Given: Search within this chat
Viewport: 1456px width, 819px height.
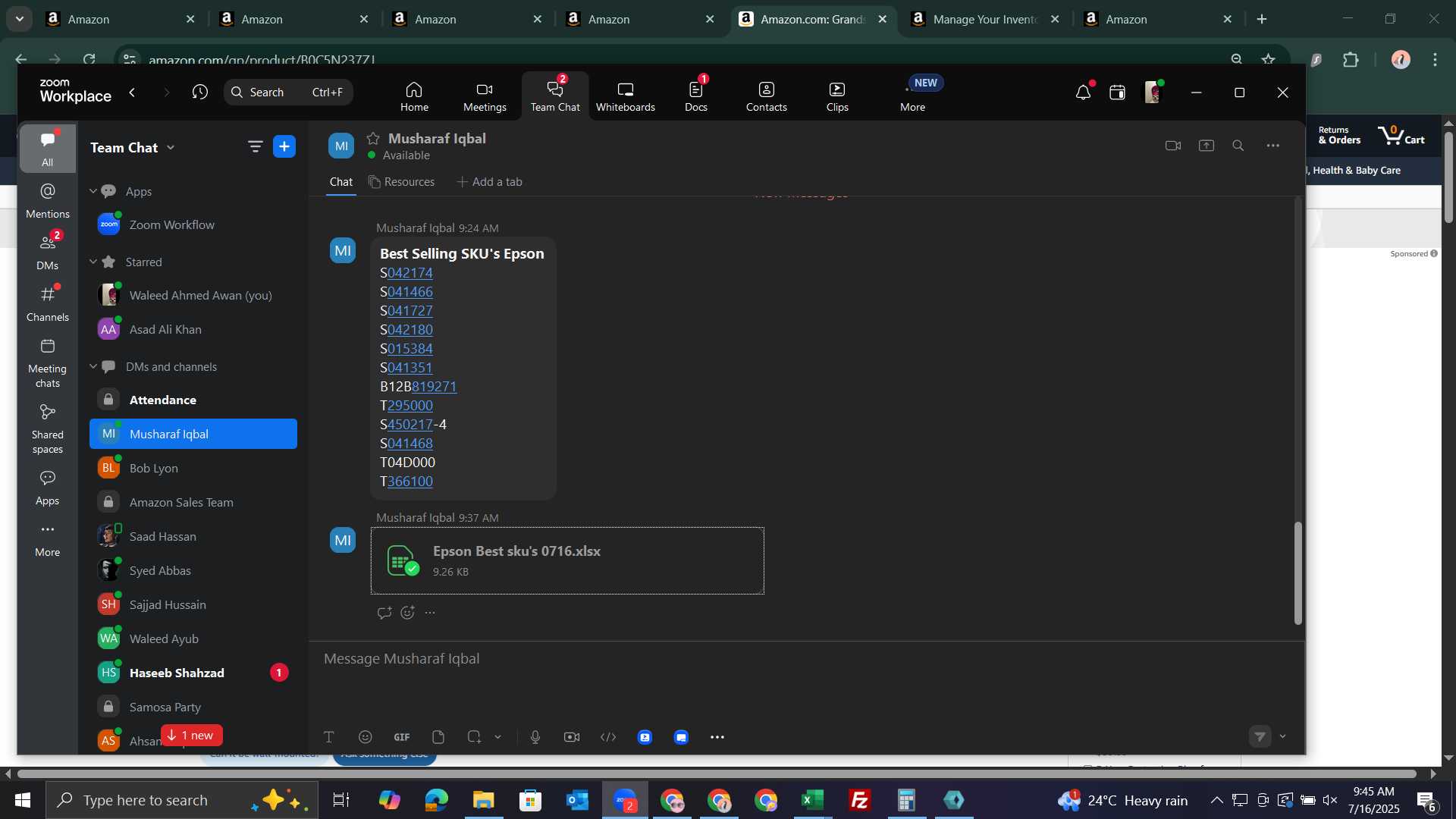Looking at the screenshot, I should [1238, 146].
